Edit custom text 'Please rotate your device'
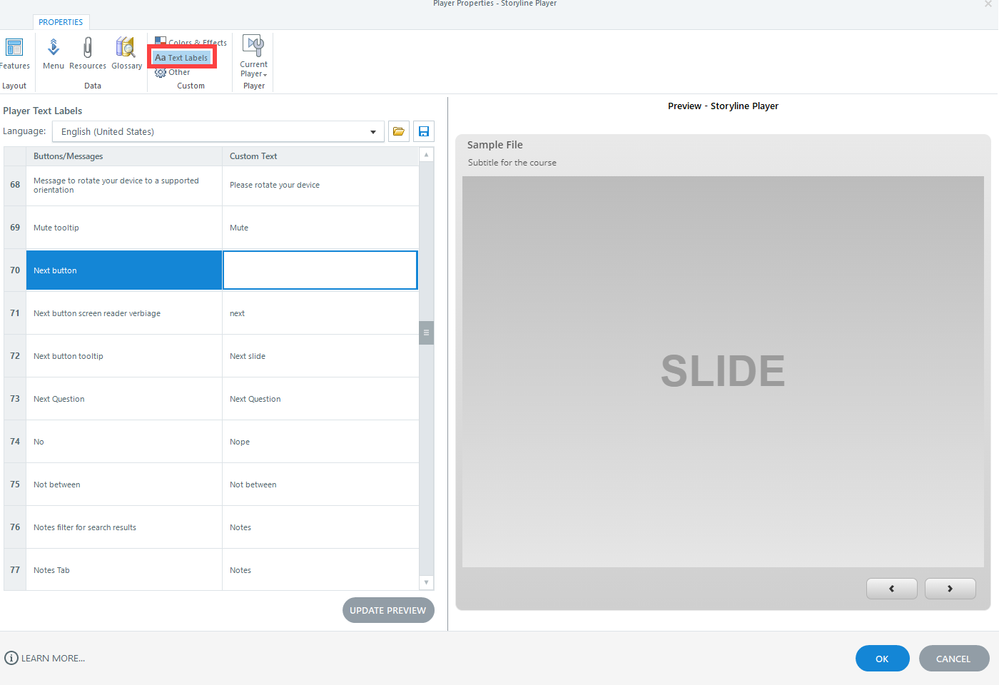 pos(320,185)
